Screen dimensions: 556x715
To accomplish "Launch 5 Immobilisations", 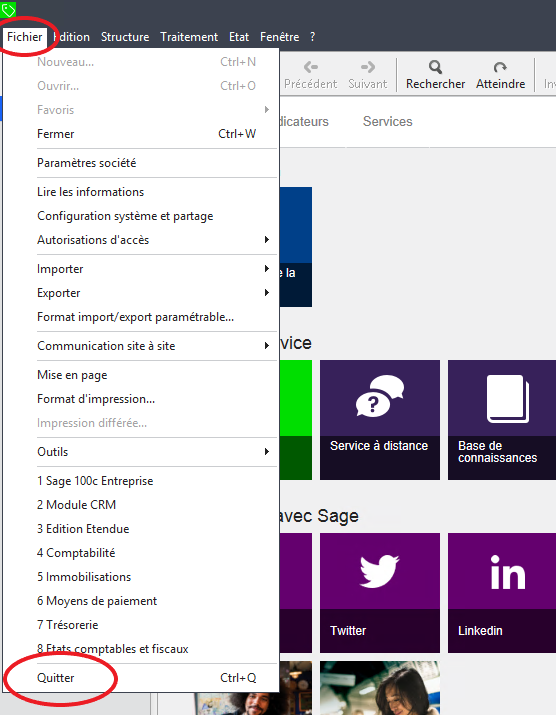I will click(141, 577).
